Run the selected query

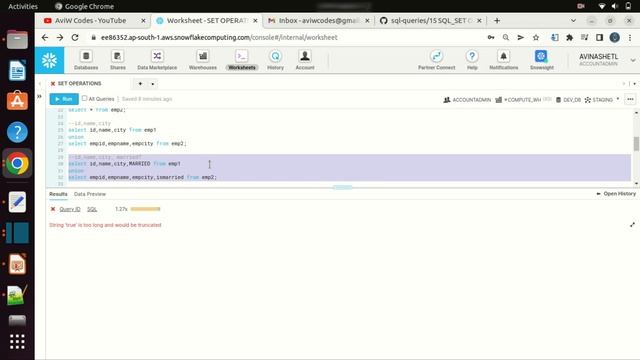click(64, 99)
